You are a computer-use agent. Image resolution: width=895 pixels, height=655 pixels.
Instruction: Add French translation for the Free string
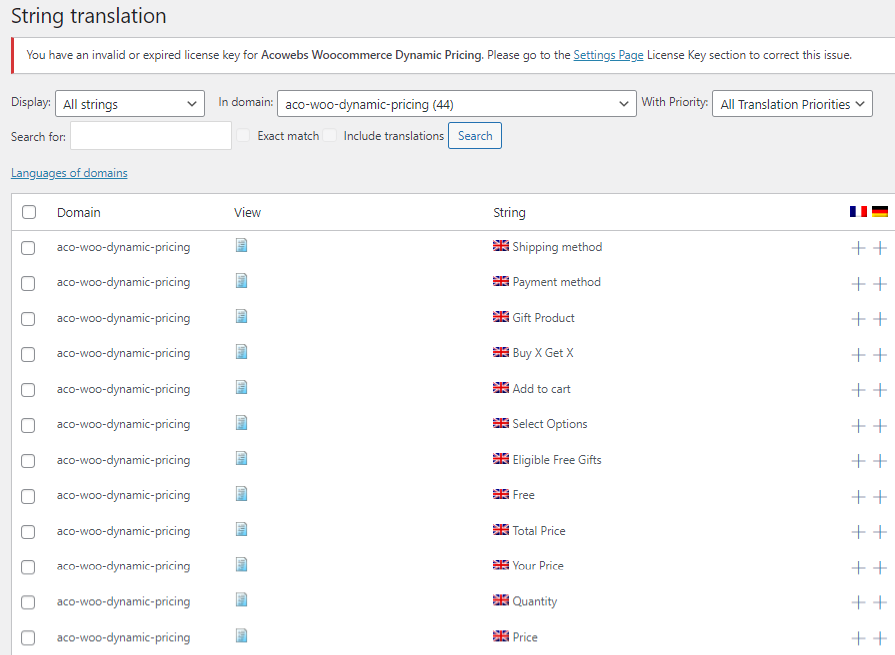[858, 497]
